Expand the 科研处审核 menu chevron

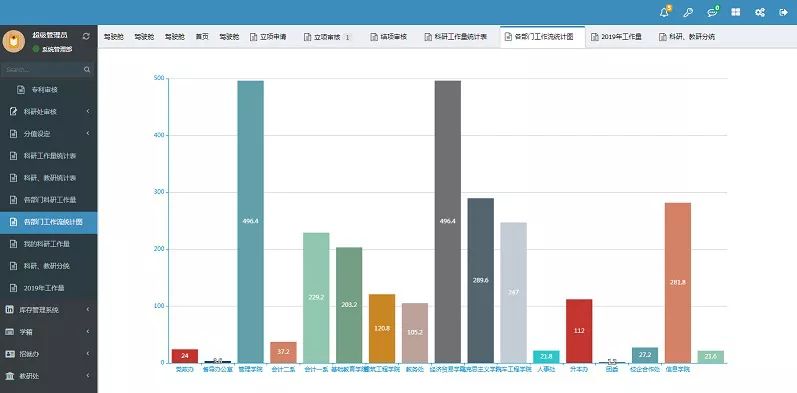87,111
